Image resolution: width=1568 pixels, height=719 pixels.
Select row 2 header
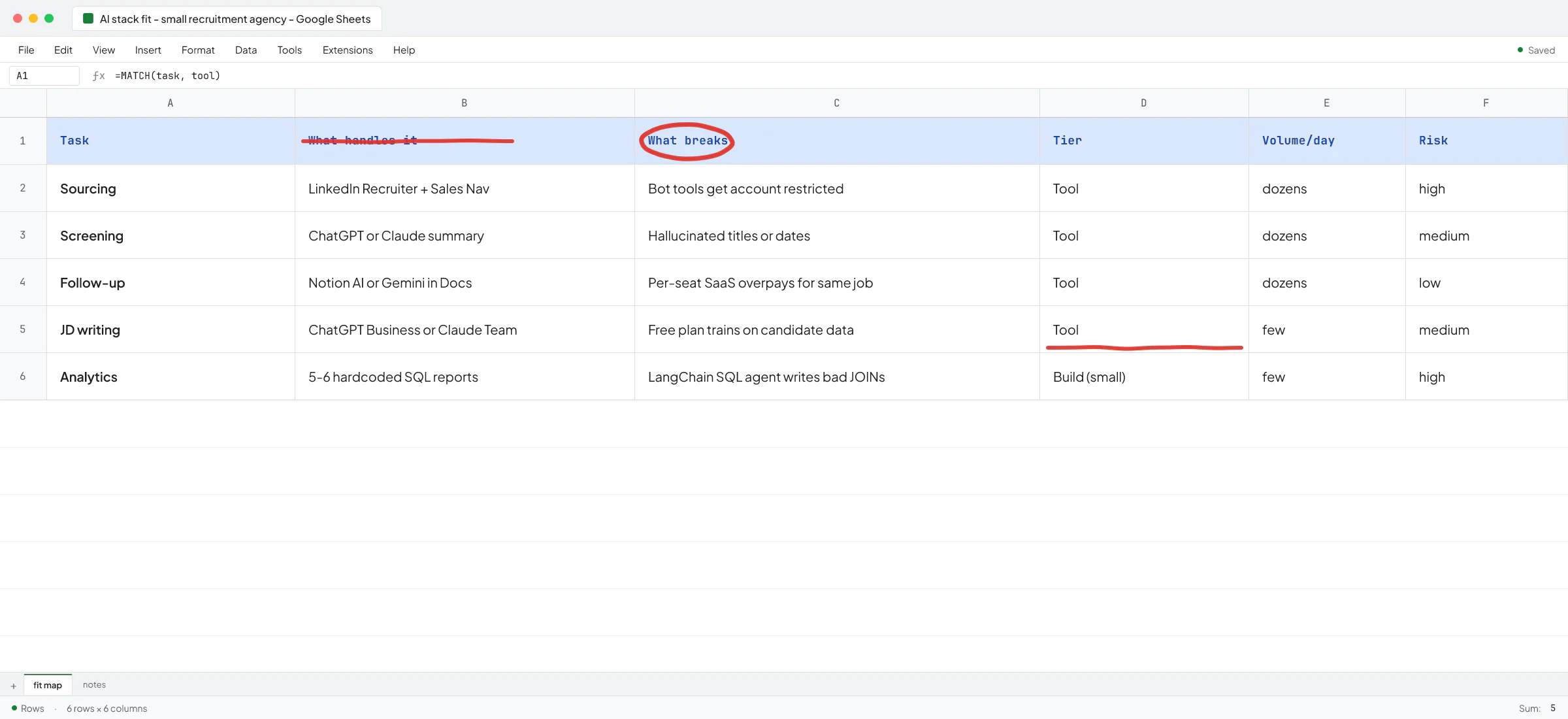tap(23, 188)
